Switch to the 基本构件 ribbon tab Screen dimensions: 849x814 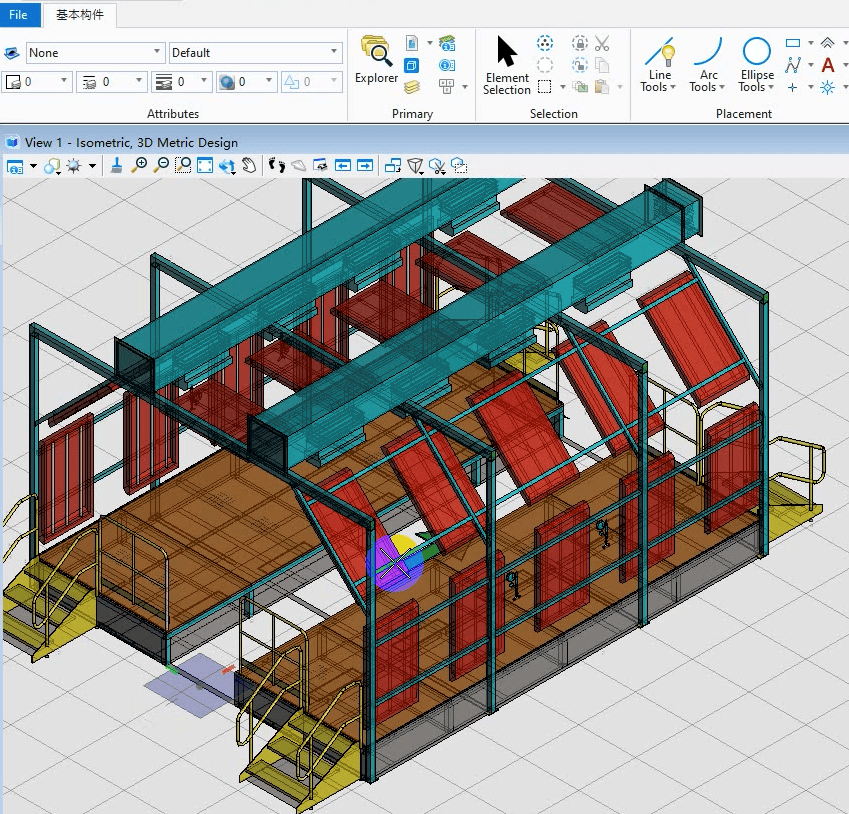coord(80,15)
